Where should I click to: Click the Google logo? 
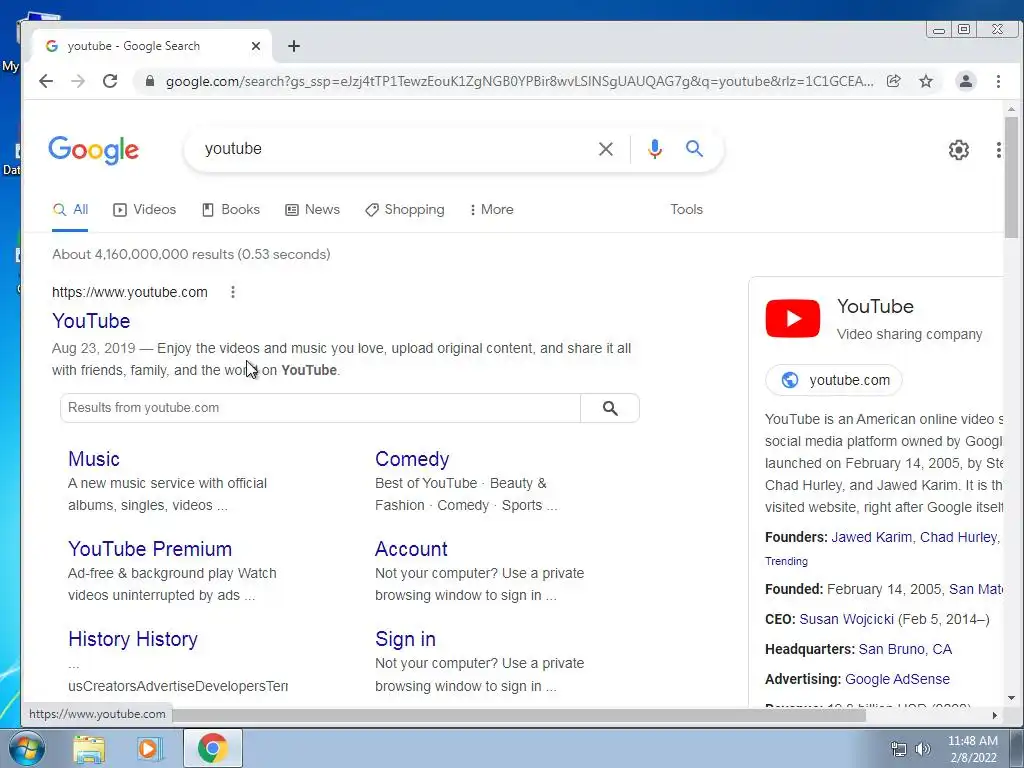(x=93, y=150)
